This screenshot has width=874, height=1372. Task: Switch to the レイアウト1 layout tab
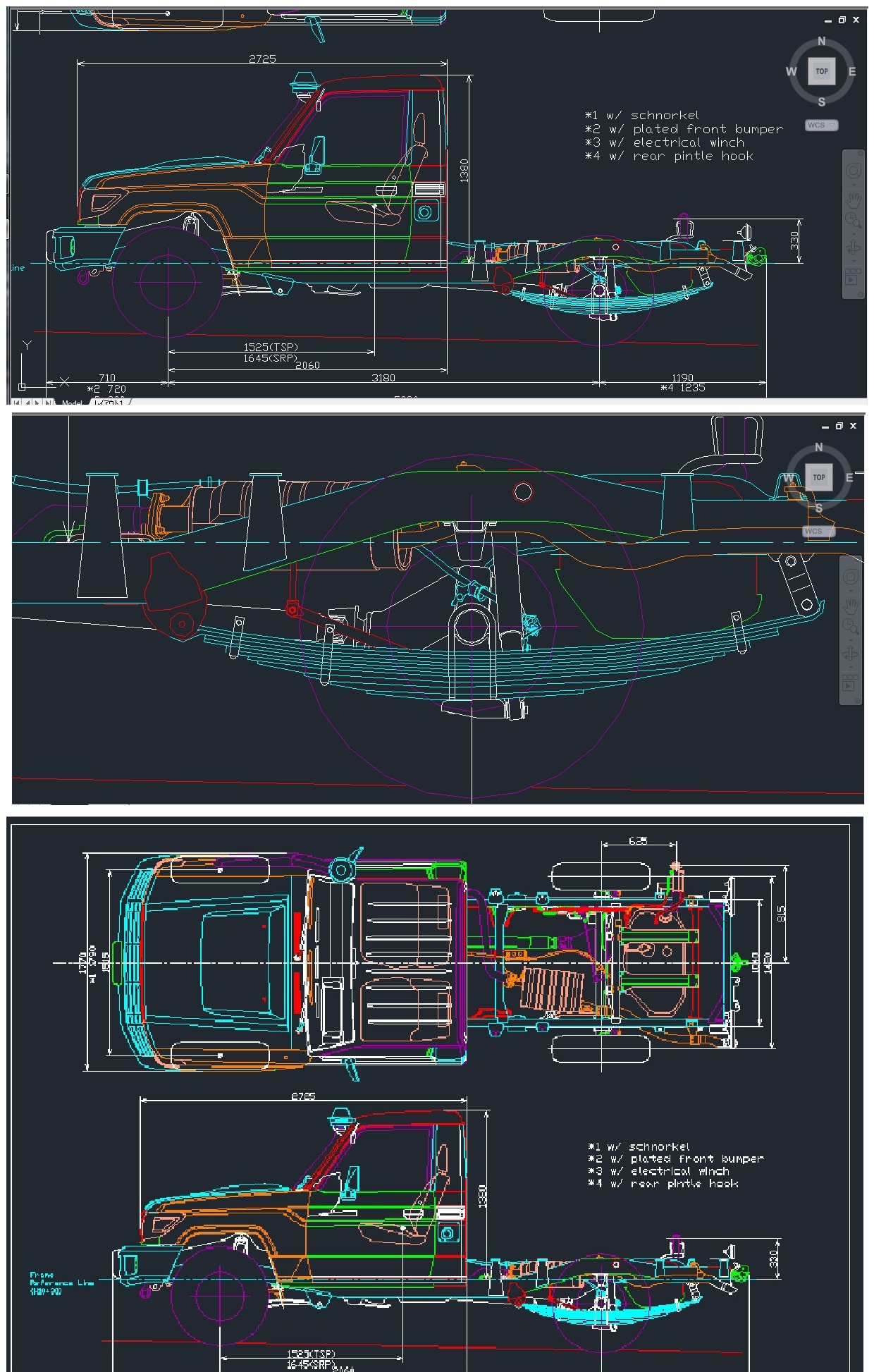[x=109, y=403]
